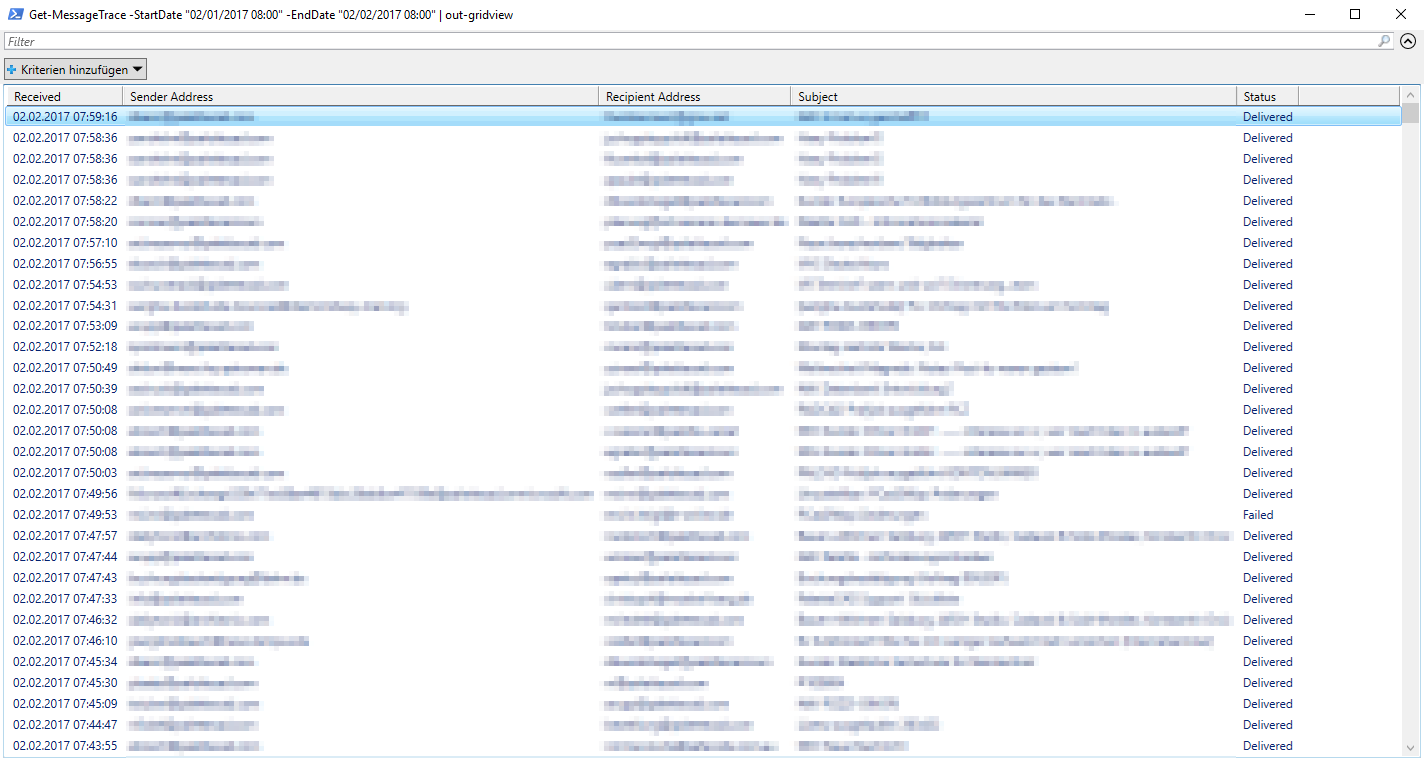1424x758 pixels.
Task: Click the blue plus icon beside Kriterien
Action: [x=12, y=69]
